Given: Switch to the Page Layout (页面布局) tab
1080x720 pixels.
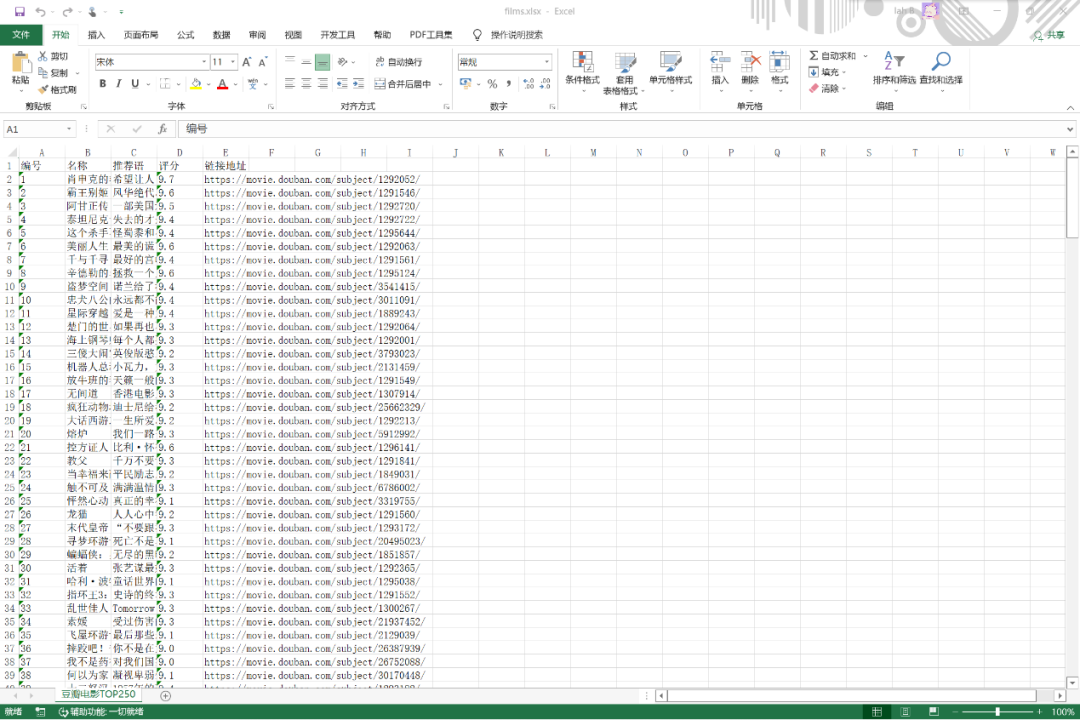Looking at the screenshot, I should pyautogui.click(x=141, y=34).
